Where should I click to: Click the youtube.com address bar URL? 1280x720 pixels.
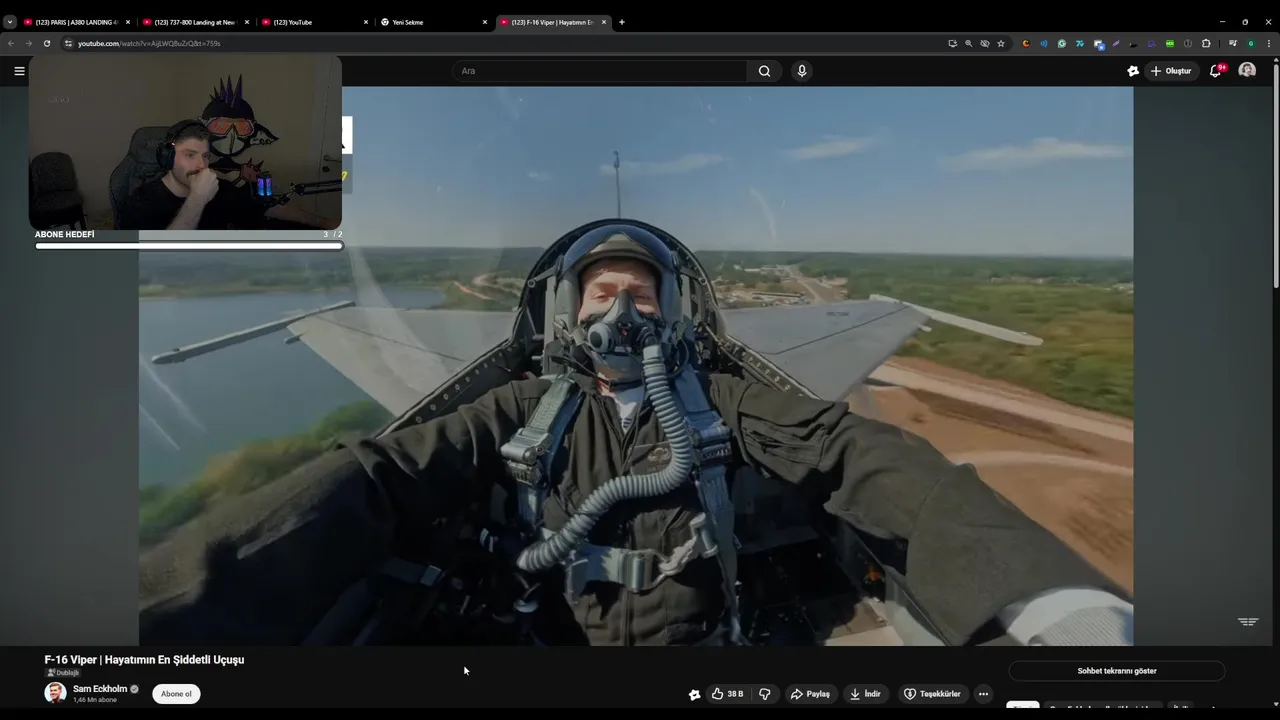point(149,43)
